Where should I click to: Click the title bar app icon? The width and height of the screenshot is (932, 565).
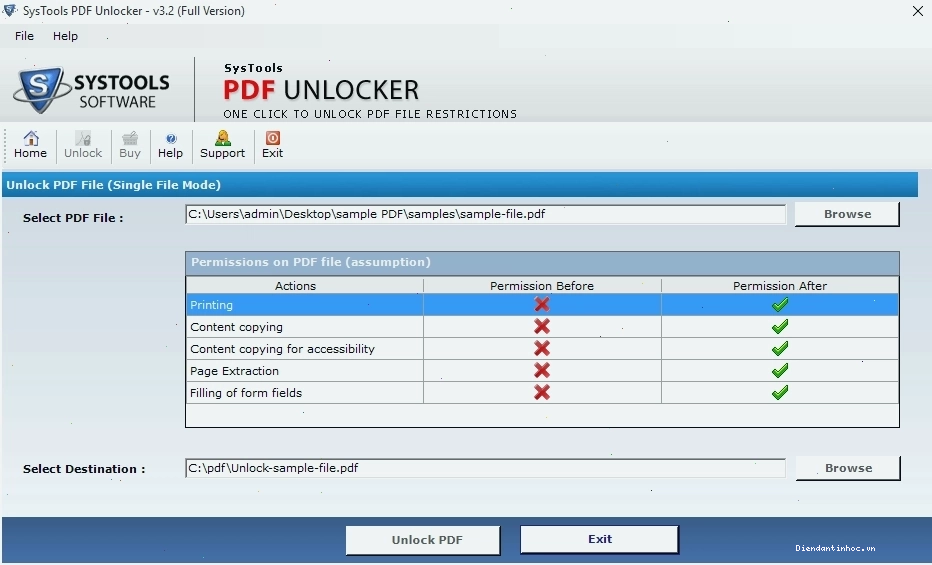pos(10,10)
